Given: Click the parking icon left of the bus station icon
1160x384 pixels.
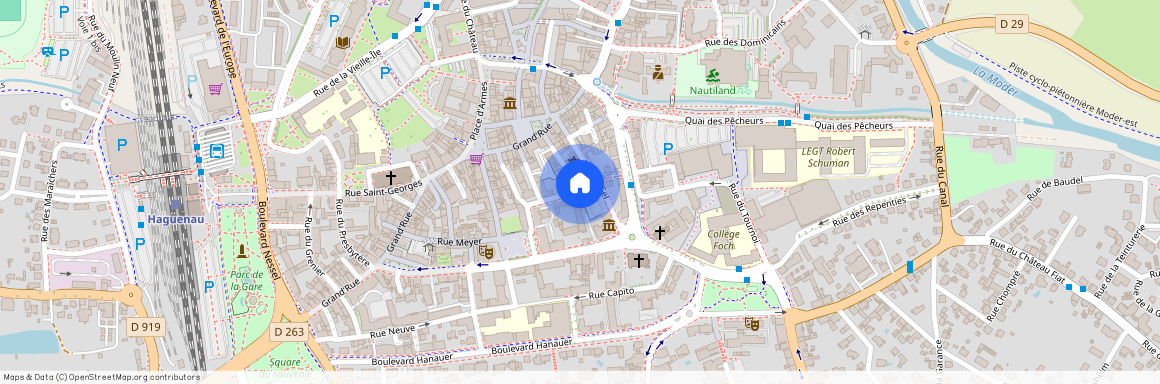Looking at the screenshot, I should tap(122, 146).
